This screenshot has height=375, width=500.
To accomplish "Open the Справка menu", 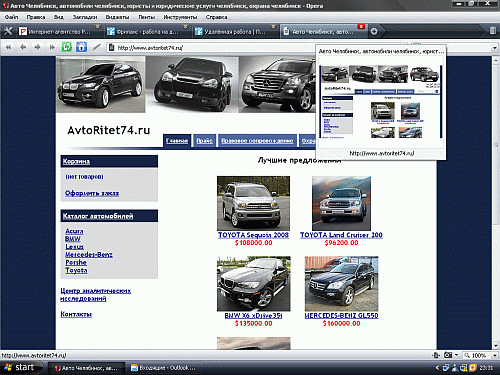I will tap(216, 17).
